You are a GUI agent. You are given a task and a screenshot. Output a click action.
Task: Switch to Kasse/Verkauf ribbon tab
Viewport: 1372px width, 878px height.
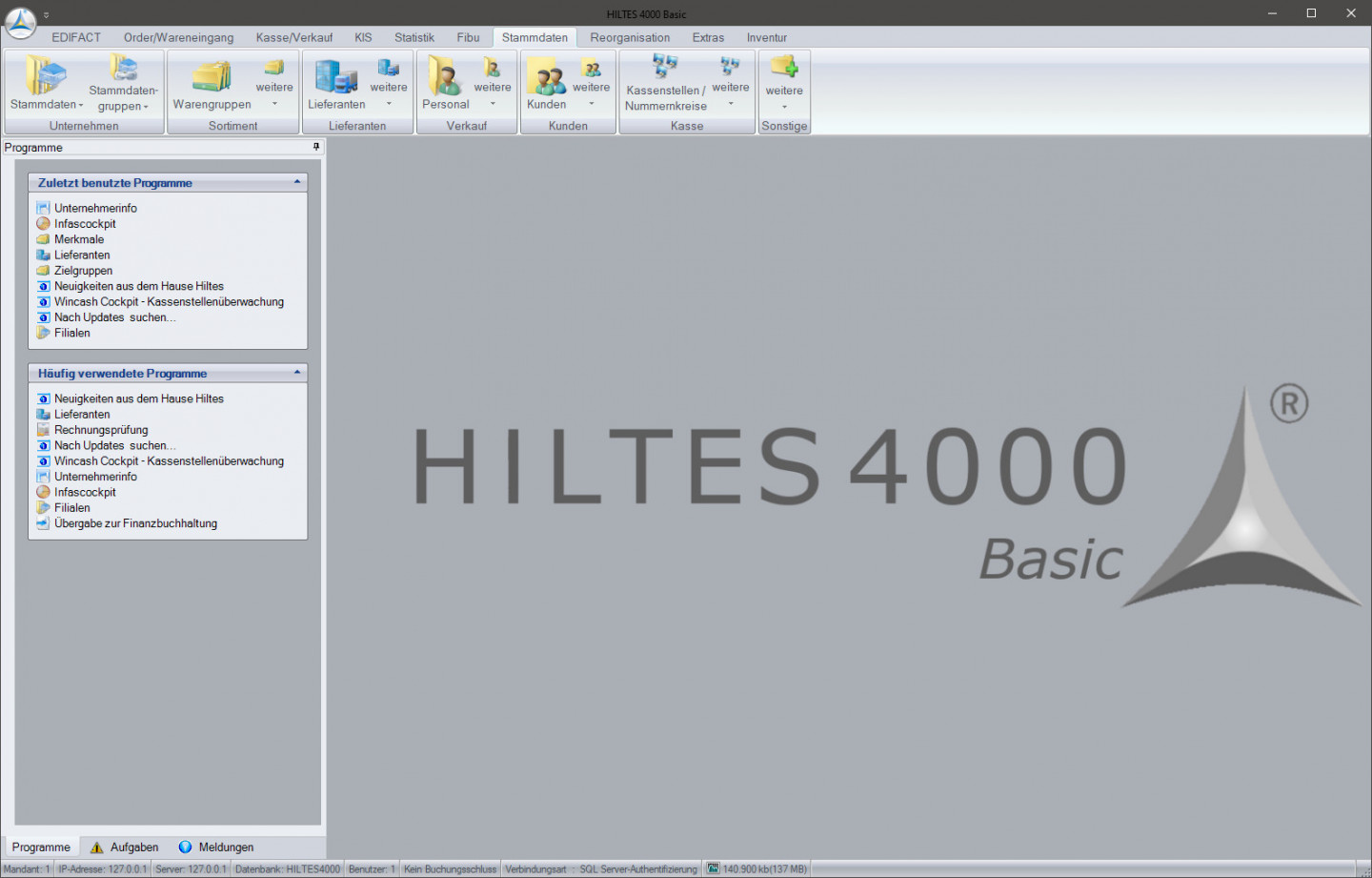coord(294,37)
